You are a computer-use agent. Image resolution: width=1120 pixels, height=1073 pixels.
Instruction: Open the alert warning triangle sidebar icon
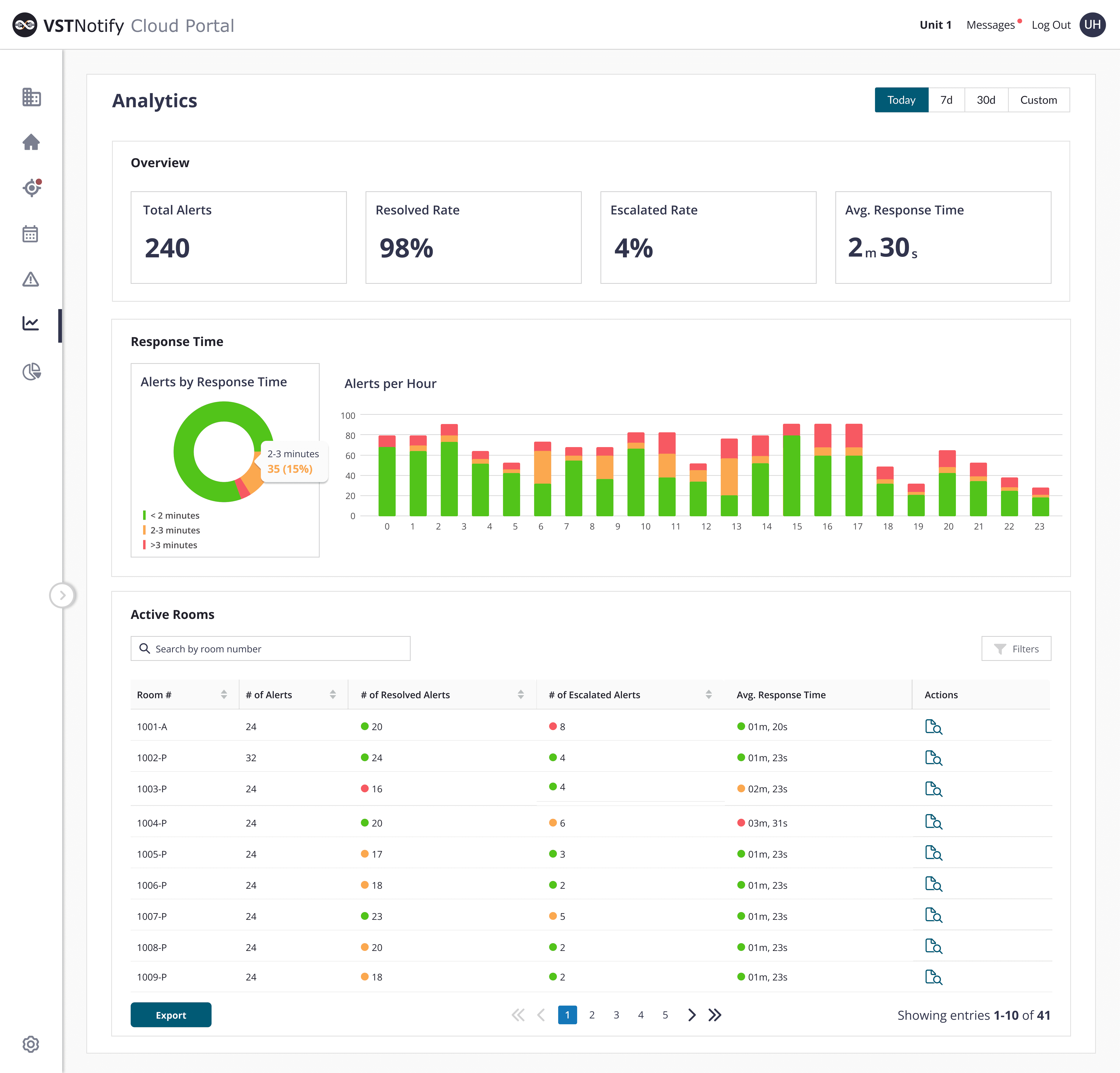coord(31,279)
